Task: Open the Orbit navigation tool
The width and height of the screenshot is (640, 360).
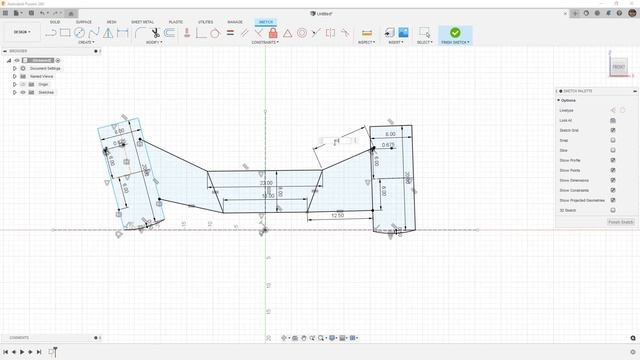Action: click(x=284, y=338)
